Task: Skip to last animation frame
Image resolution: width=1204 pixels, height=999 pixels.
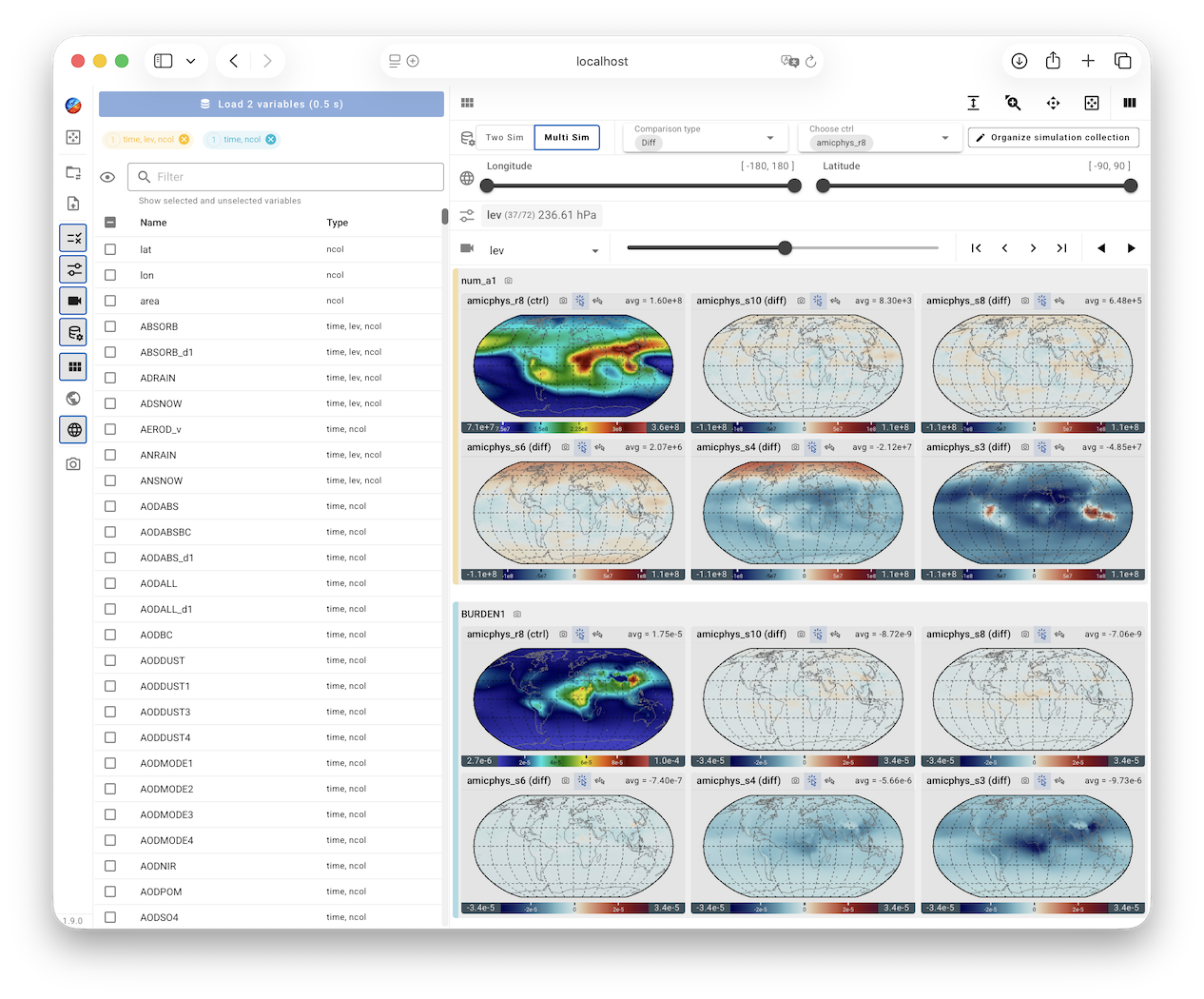Action: click(x=1061, y=248)
